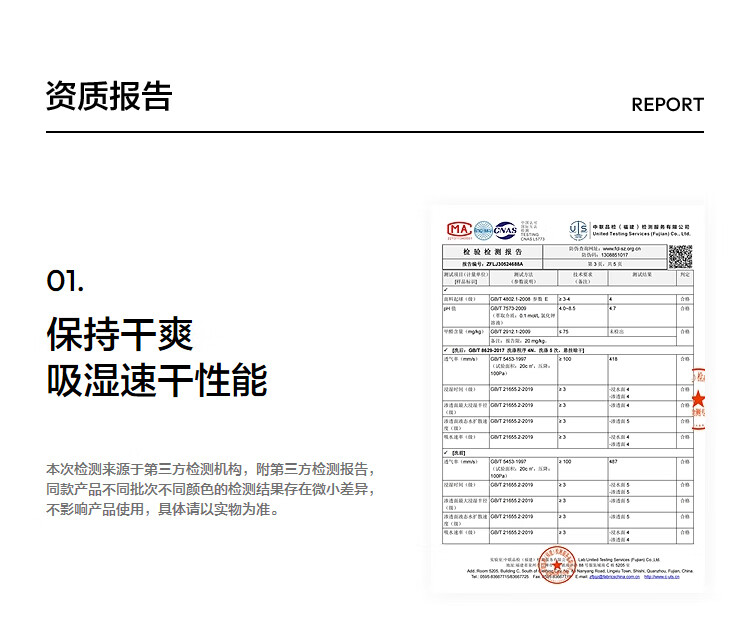Click the 不影响产品使用 disclaimer line
Image resolution: width=750 pixels, height=628 pixels.
pyautogui.click(x=163, y=509)
